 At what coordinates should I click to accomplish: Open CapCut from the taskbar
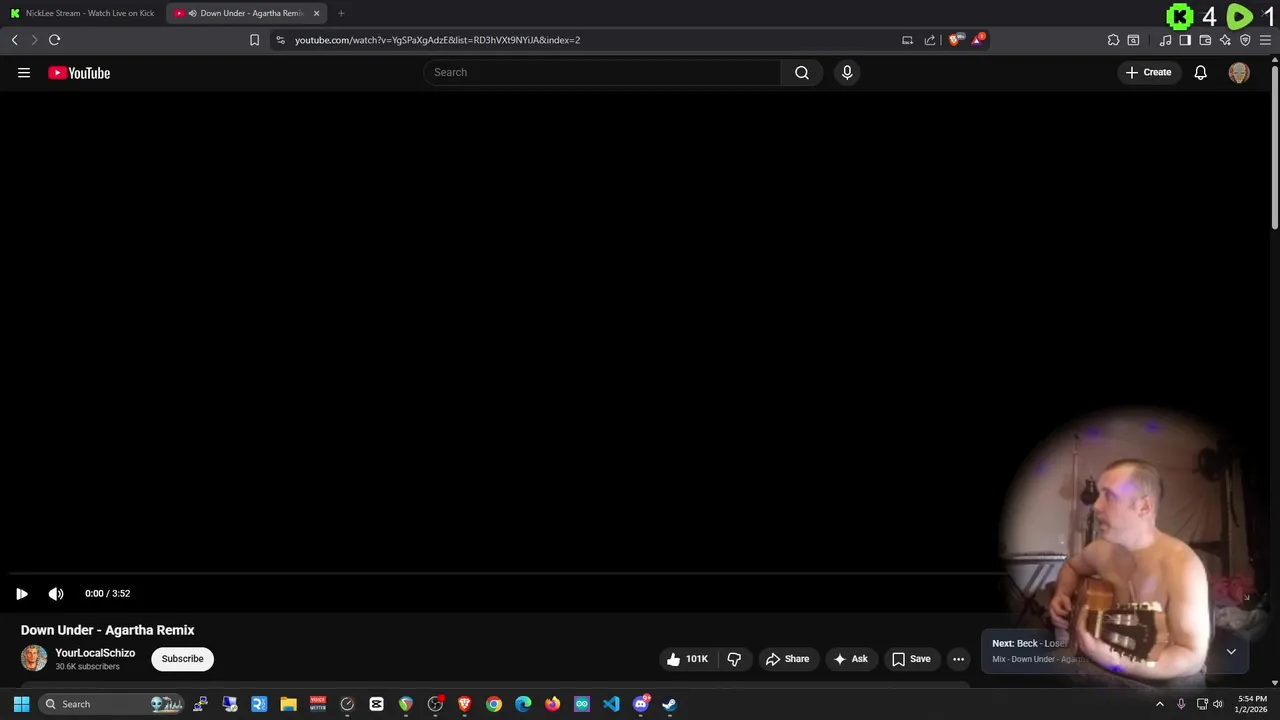click(x=376, y=704)
